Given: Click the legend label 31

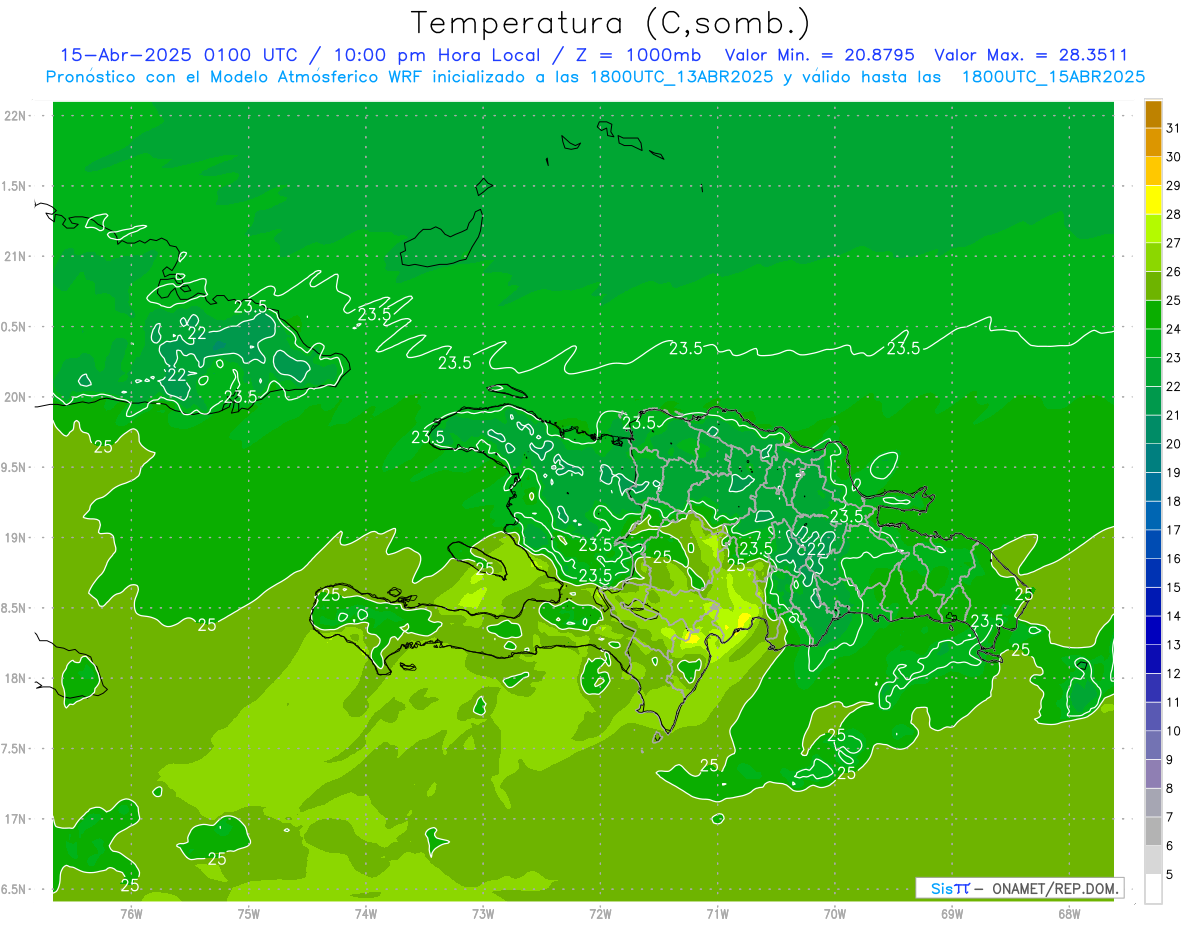Looking at the screenshot, I should pyautogui.click(x=1173, y=128).
